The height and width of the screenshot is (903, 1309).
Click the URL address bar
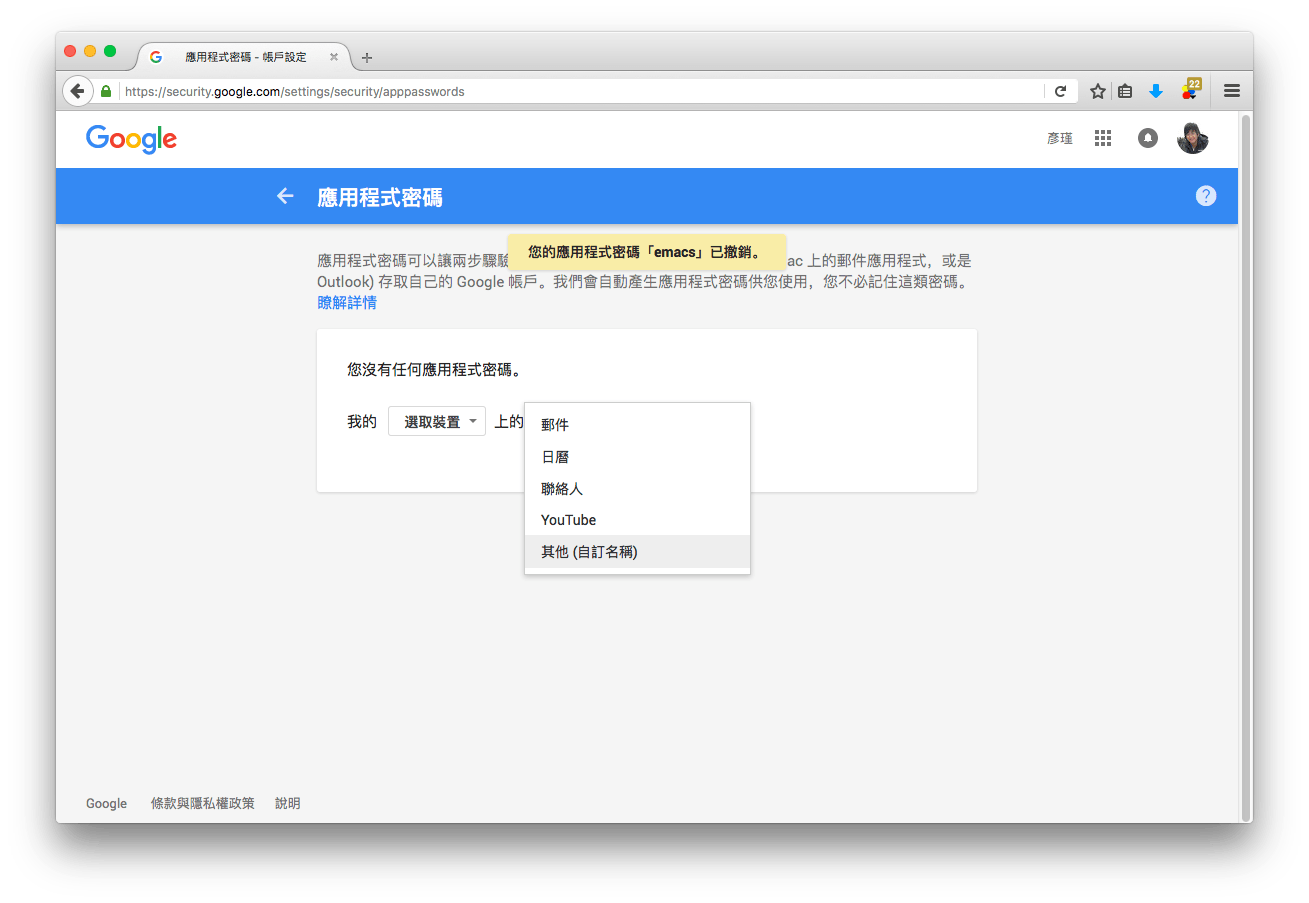[x=580, y=91]
